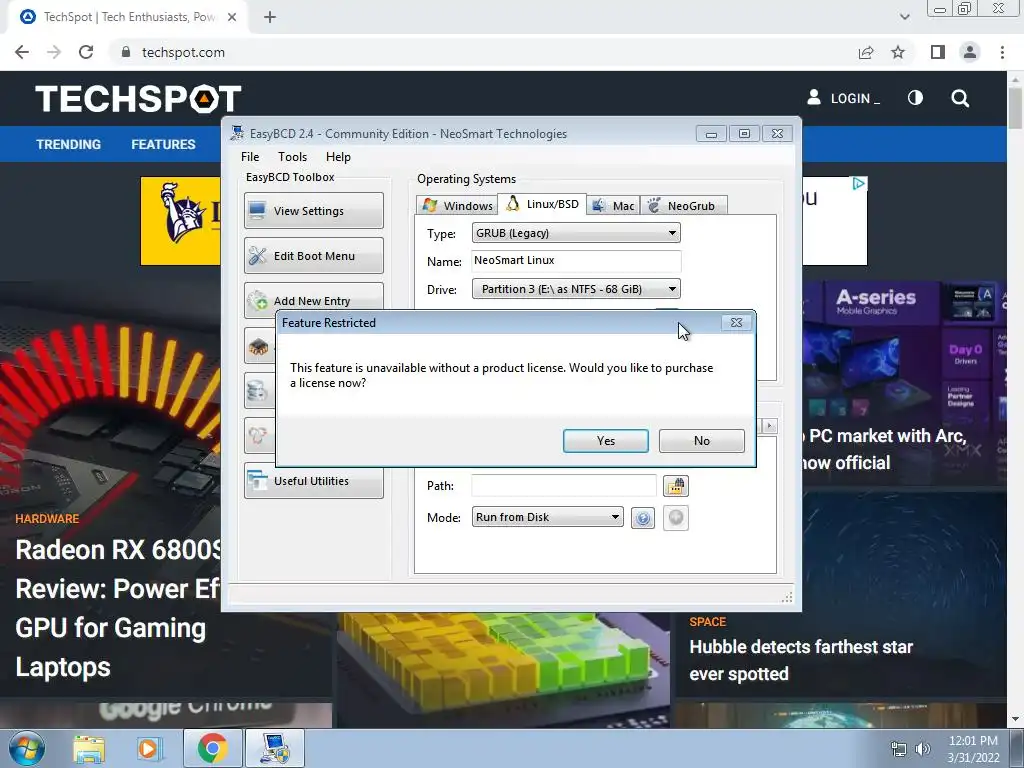Click the network icon in system tray
The image size is (1024, 768).
(899, 749)
